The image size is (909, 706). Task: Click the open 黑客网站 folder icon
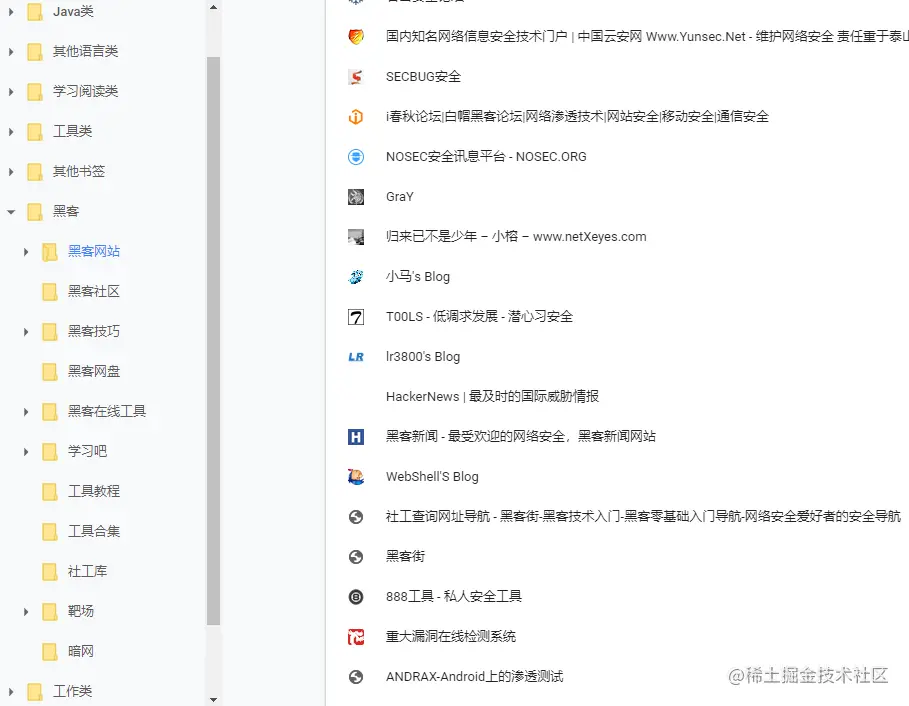pos(50,252)
